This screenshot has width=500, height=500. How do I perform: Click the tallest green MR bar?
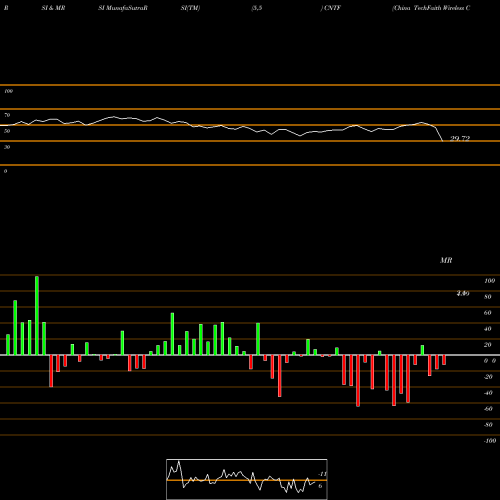click(x=37, y=315)
